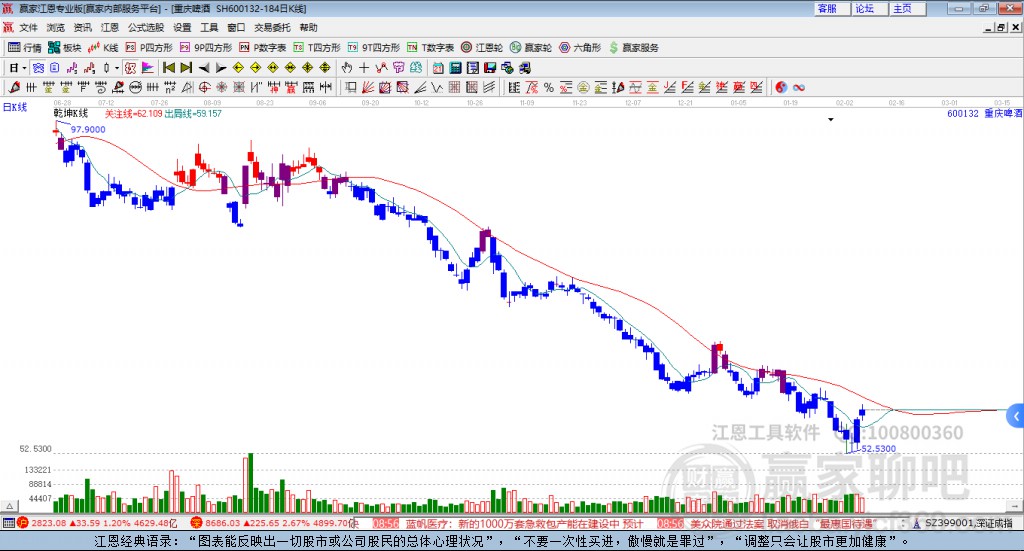Click the small black triangle chart marker

point(831,119)
